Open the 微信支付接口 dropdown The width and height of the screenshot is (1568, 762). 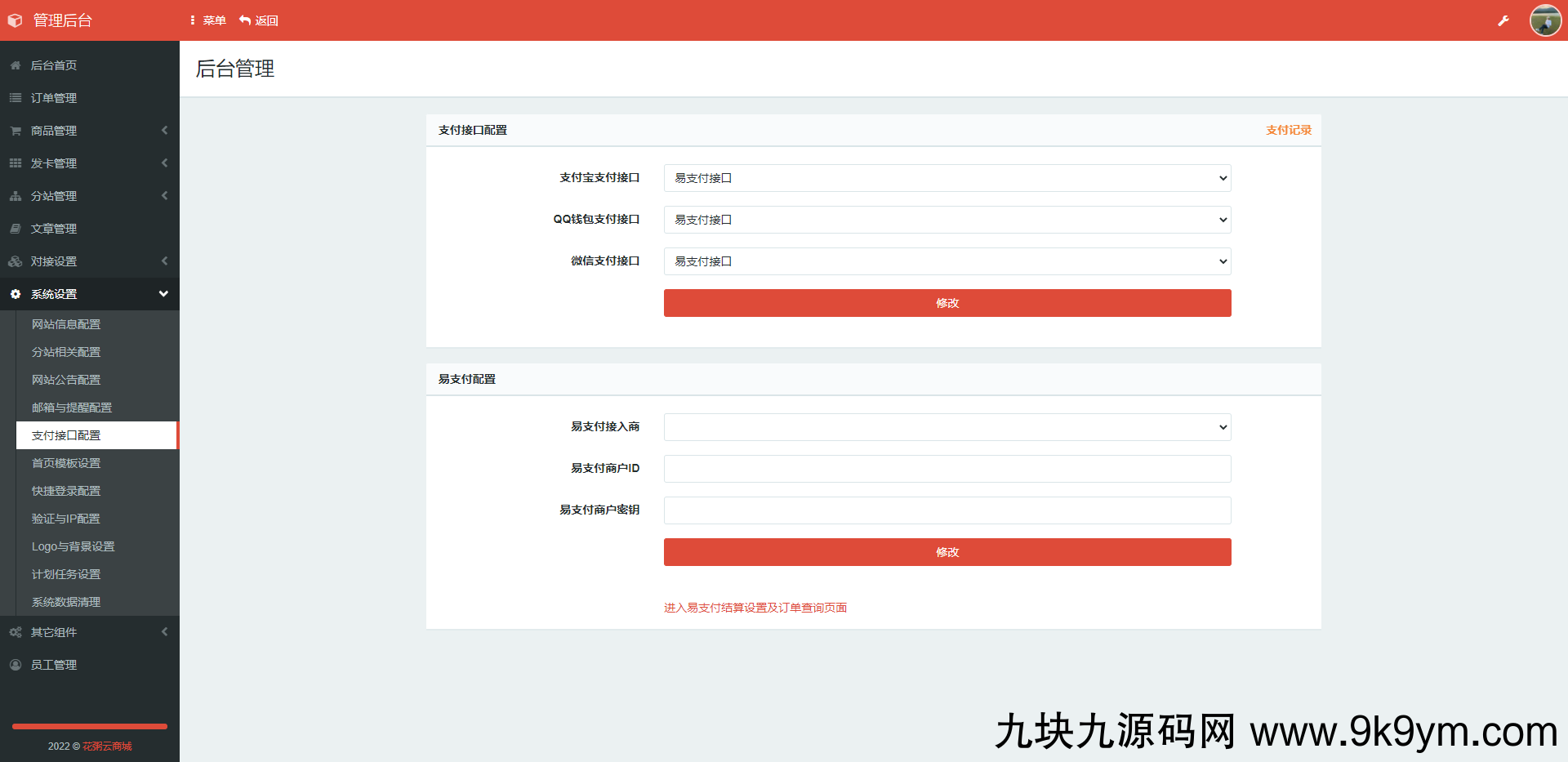pos(947,261)
